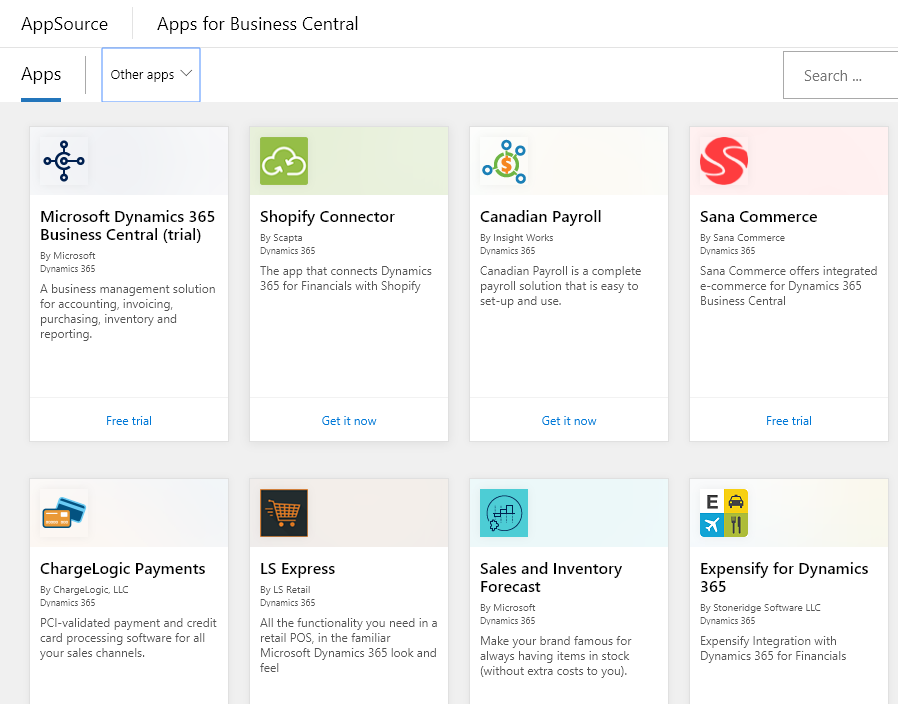Click the Canadian Payroll dollar icon
This screenshot has width=898, height=704.
pos(504,161)
